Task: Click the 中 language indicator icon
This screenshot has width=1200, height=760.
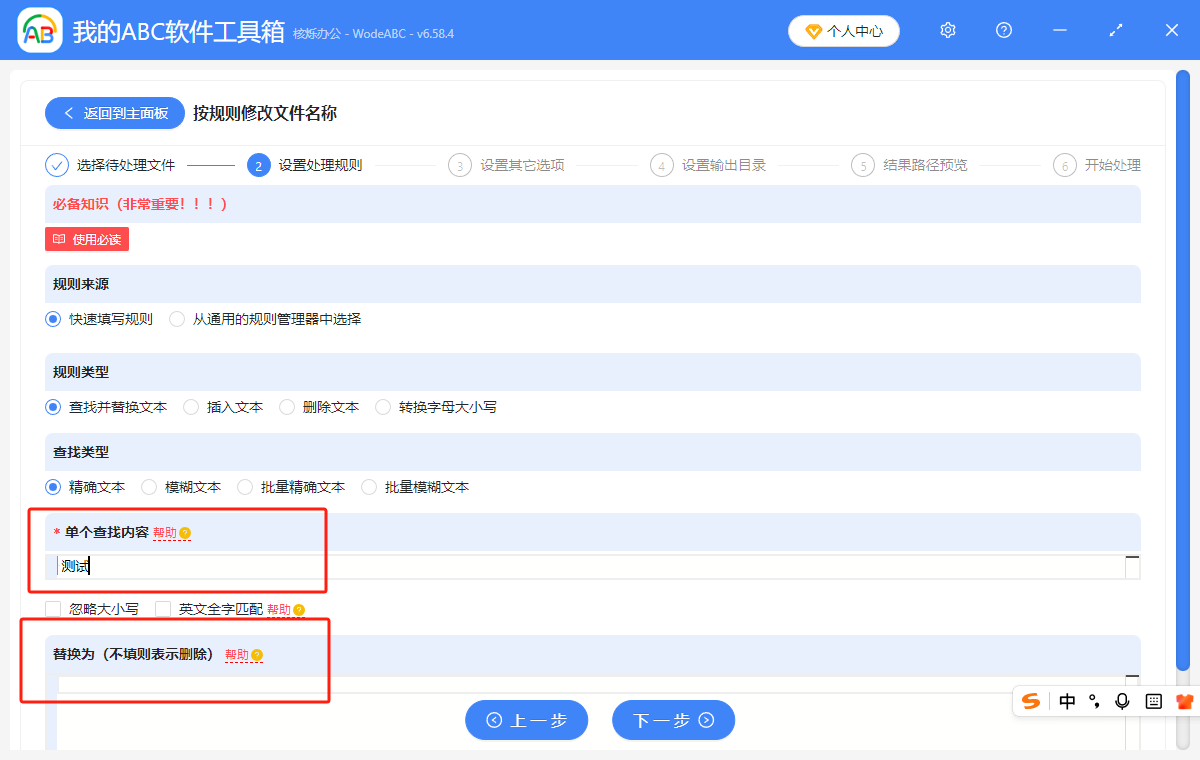Action: pos(1066,701)
